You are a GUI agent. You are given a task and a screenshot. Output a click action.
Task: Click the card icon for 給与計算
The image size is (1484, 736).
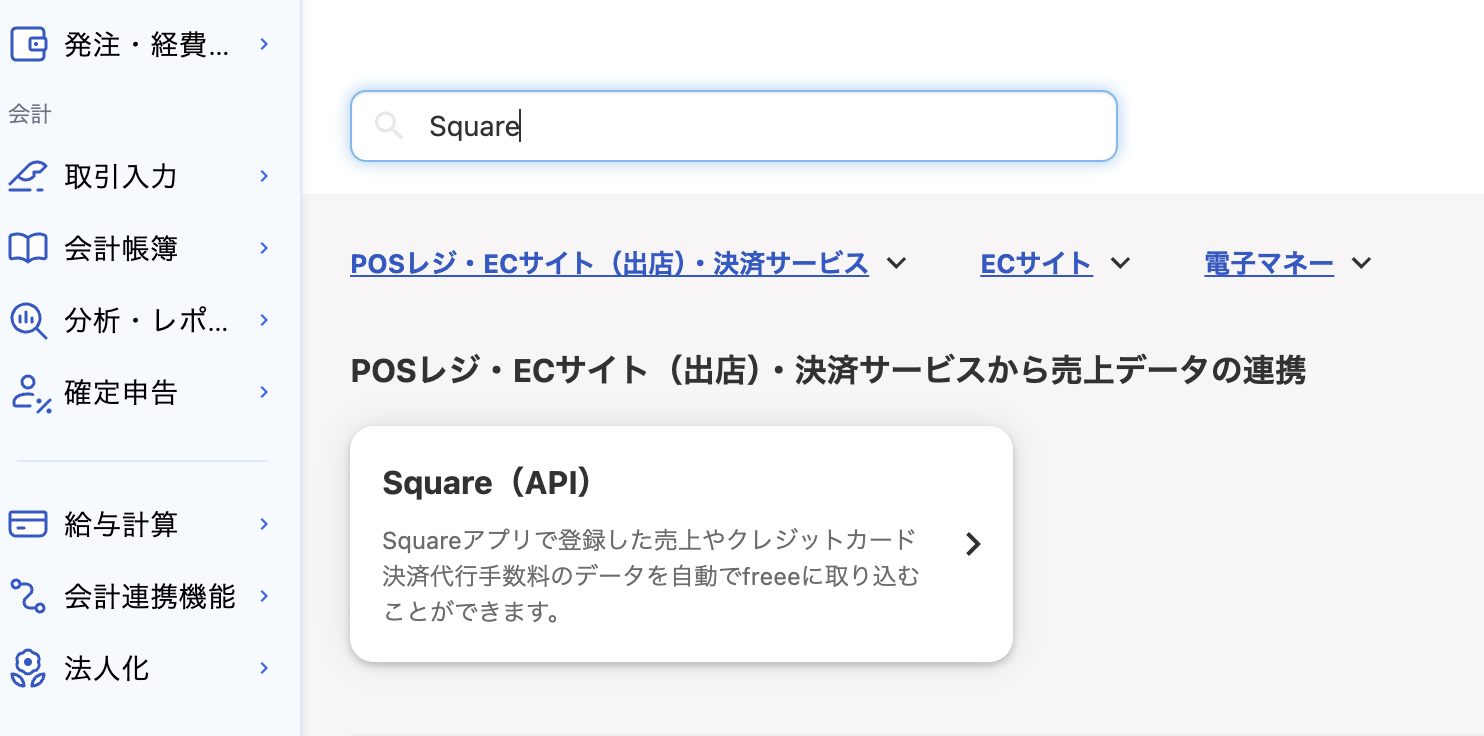coord(28,524)
